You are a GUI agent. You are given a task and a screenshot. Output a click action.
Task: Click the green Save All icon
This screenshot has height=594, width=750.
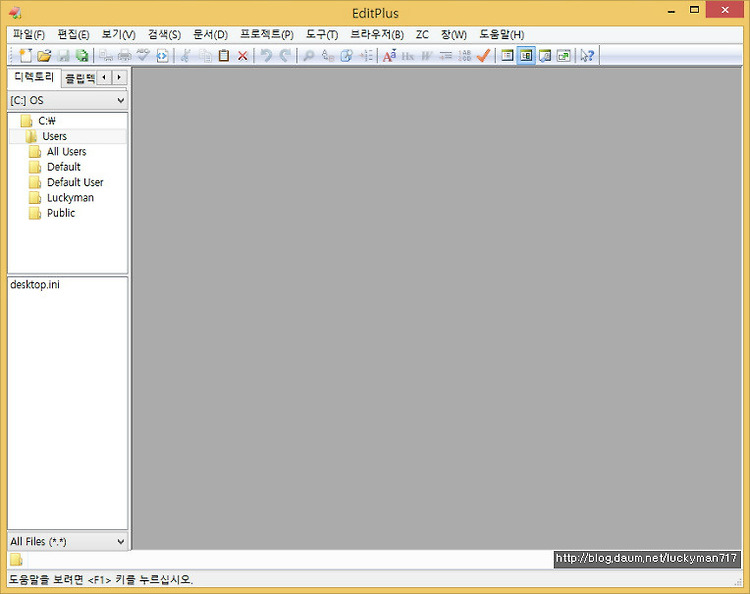click(x=82, y=55)
